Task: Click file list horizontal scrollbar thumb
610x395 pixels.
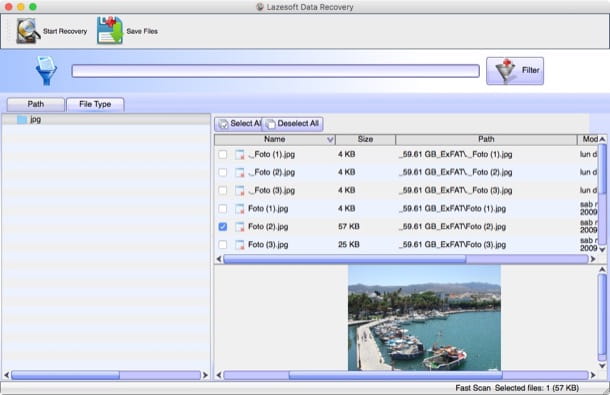Action: click(344, 259)
